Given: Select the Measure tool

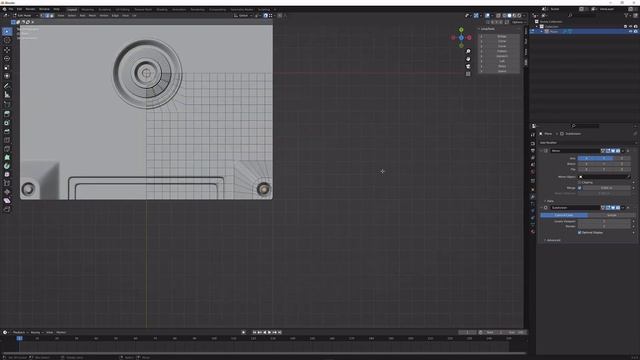Looking at the screenshot, I should click(x=7, y=95).
